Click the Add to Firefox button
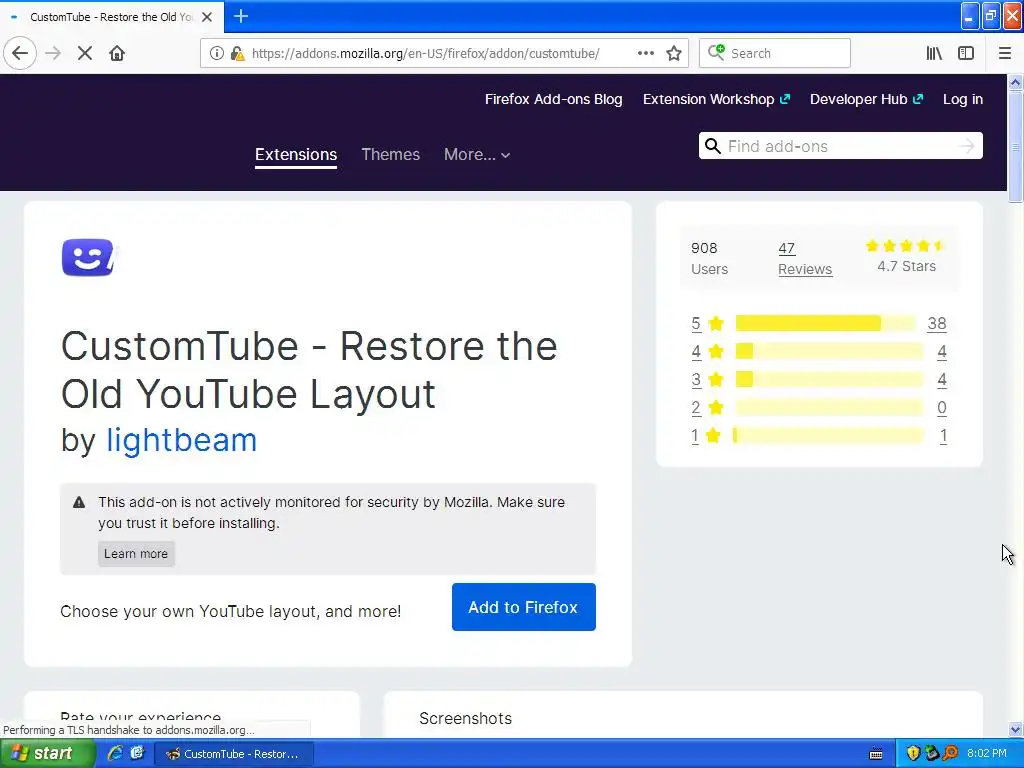Screen dimensions: 1024x768 (x=523, y=607)
